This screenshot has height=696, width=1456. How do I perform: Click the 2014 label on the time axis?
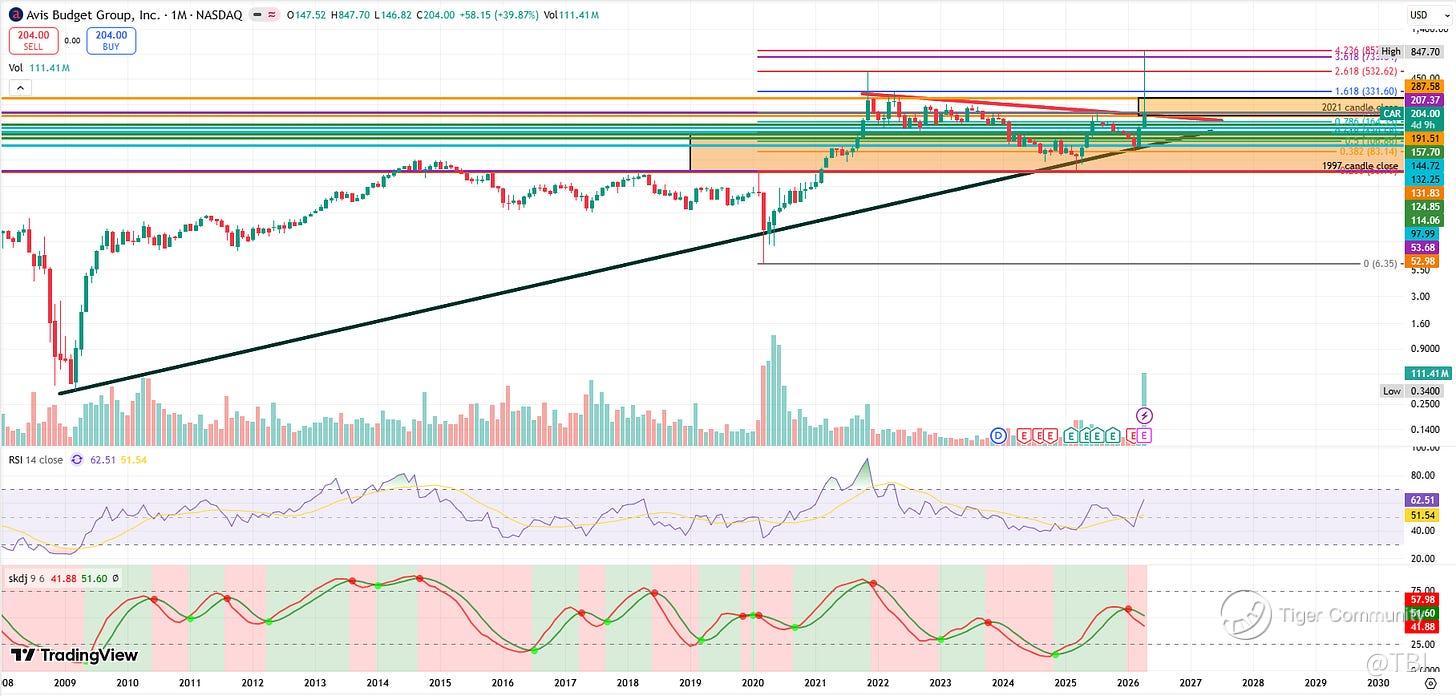pos(377,682)
